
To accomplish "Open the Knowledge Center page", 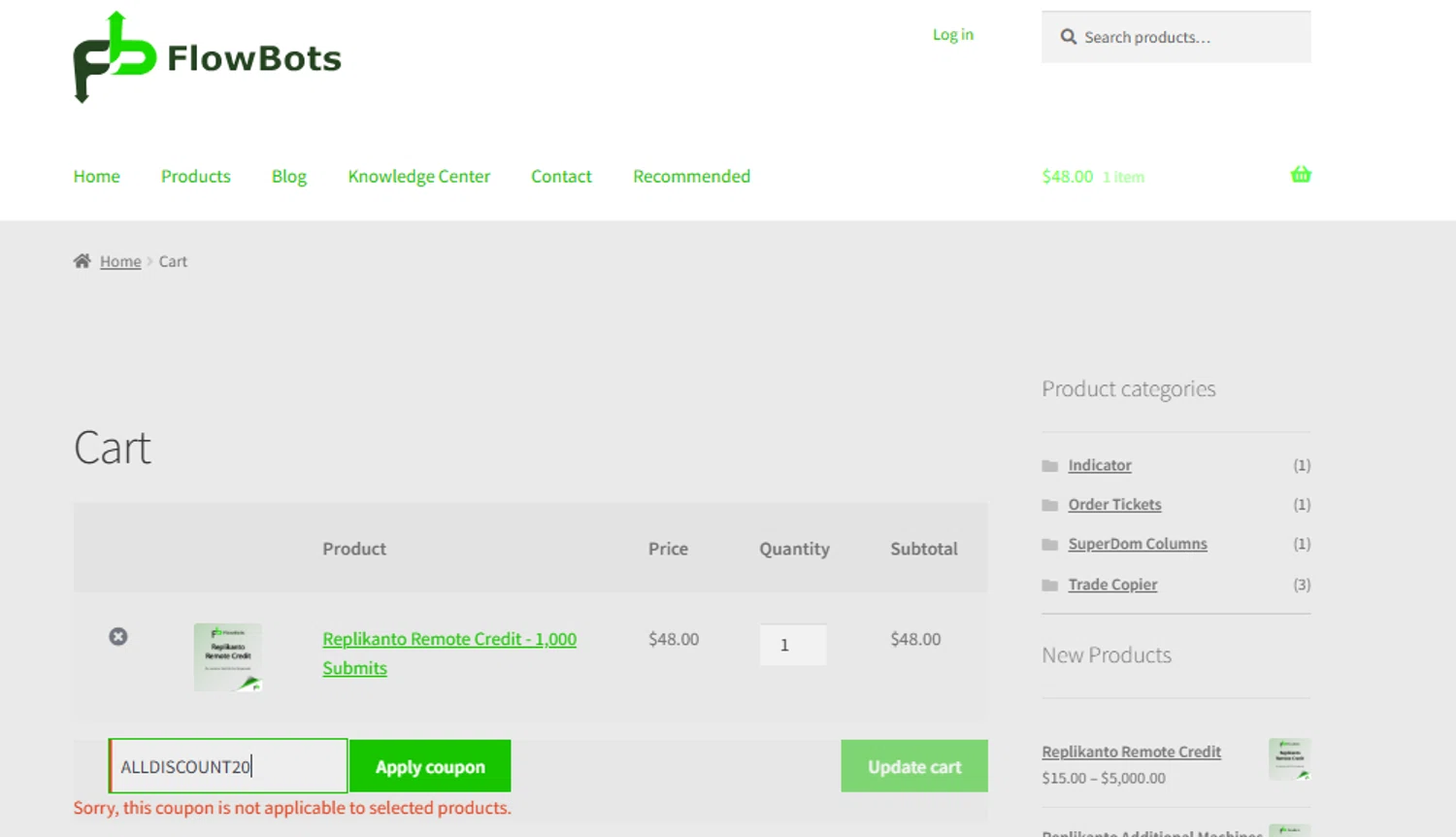I will point(419,176).
